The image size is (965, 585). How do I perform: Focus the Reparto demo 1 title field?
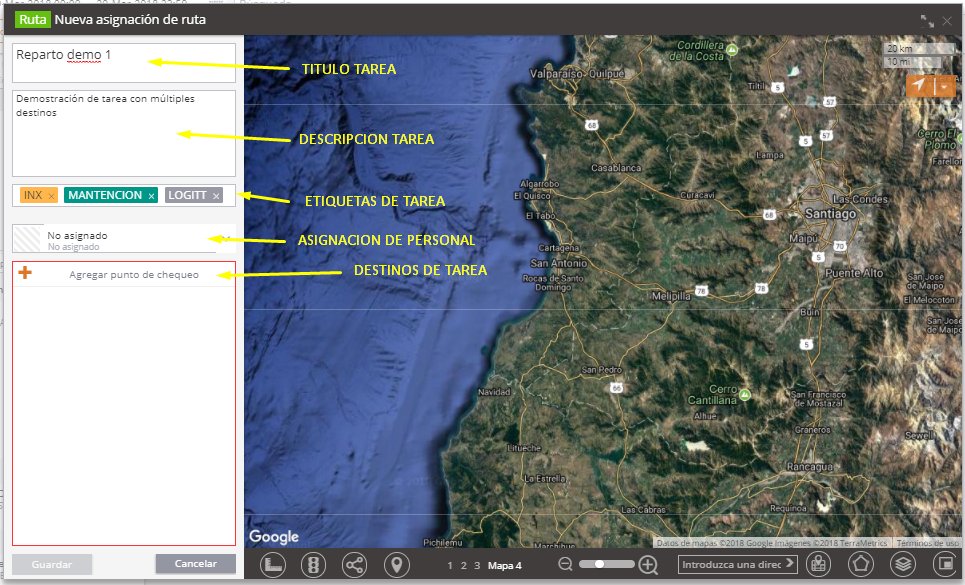[124, 63]
